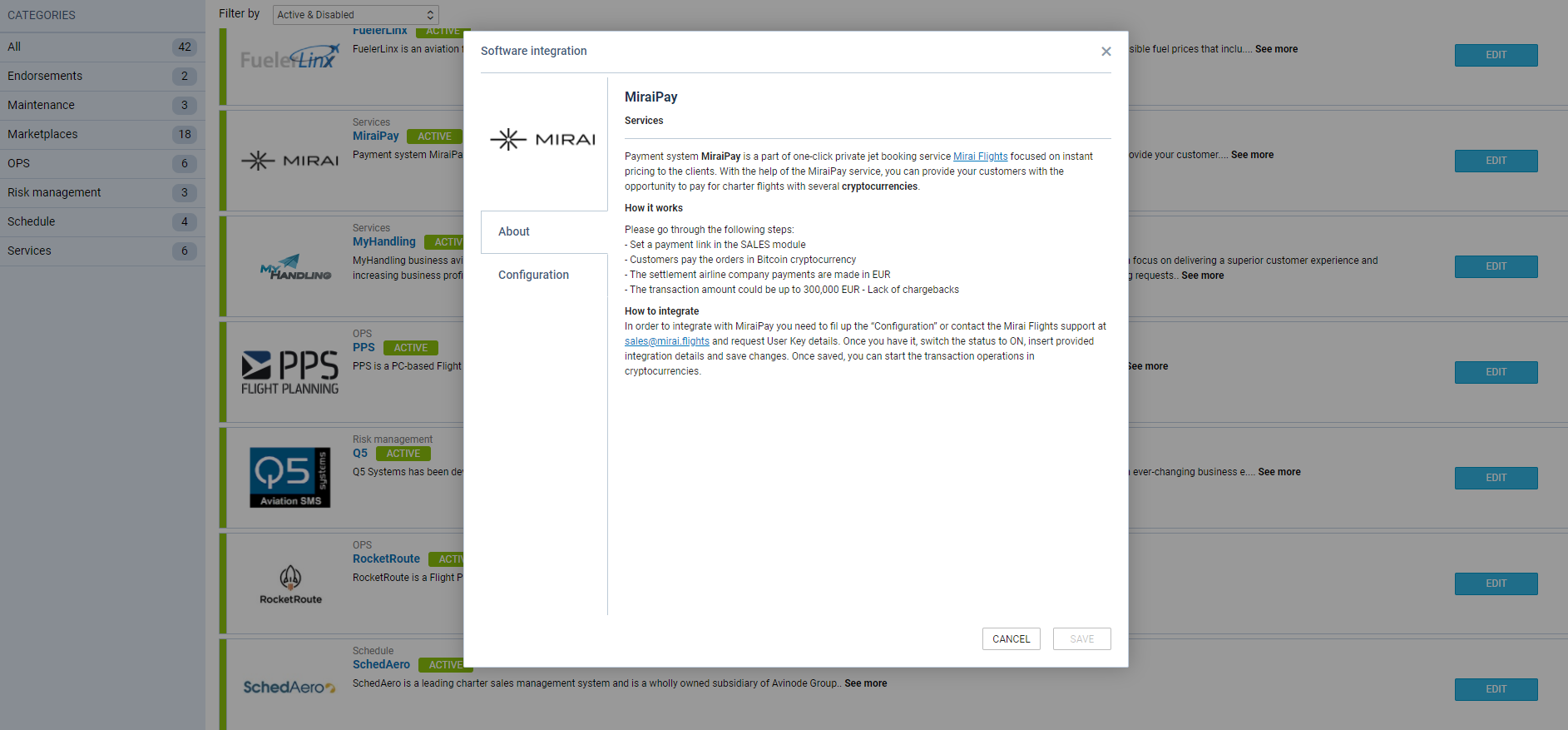This screenshot has width=1568, height=730.
Task: Edit the Q5 integration
Action: (1496, 478)
